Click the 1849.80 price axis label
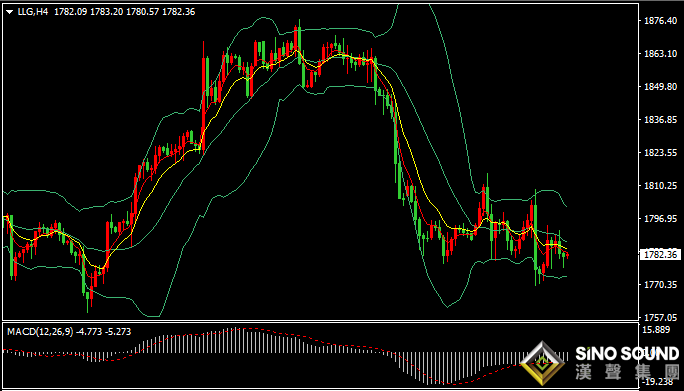 click(660, 86)
